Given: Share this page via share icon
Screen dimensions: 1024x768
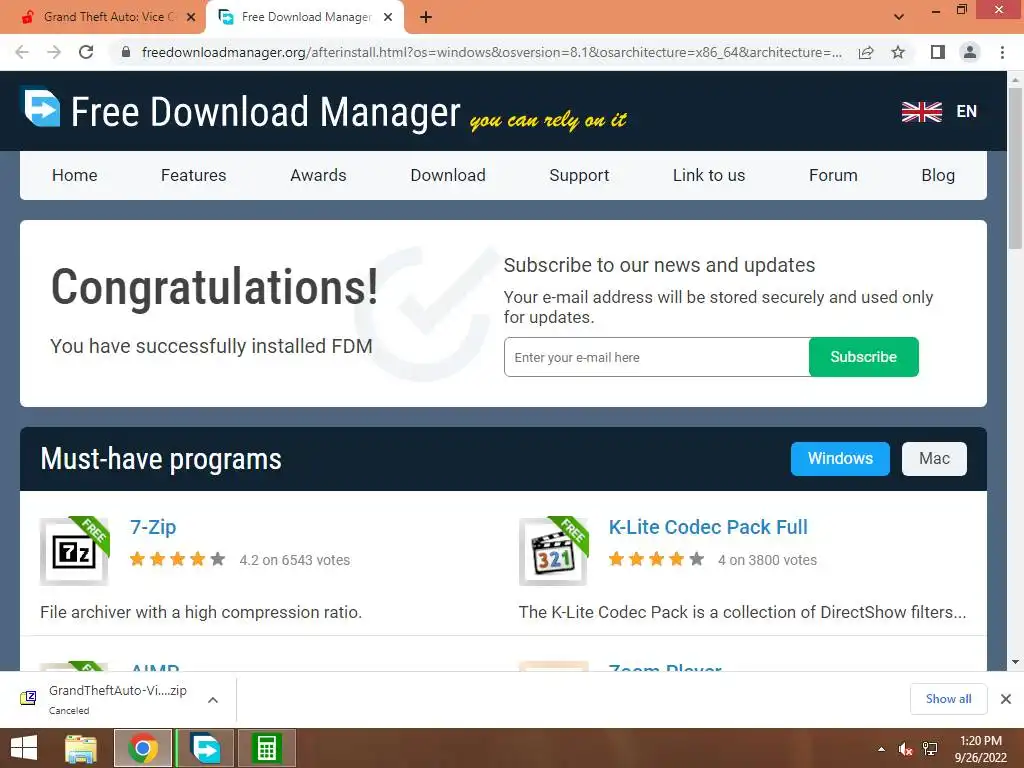Looking at the screenshot, I should [866, 52].
